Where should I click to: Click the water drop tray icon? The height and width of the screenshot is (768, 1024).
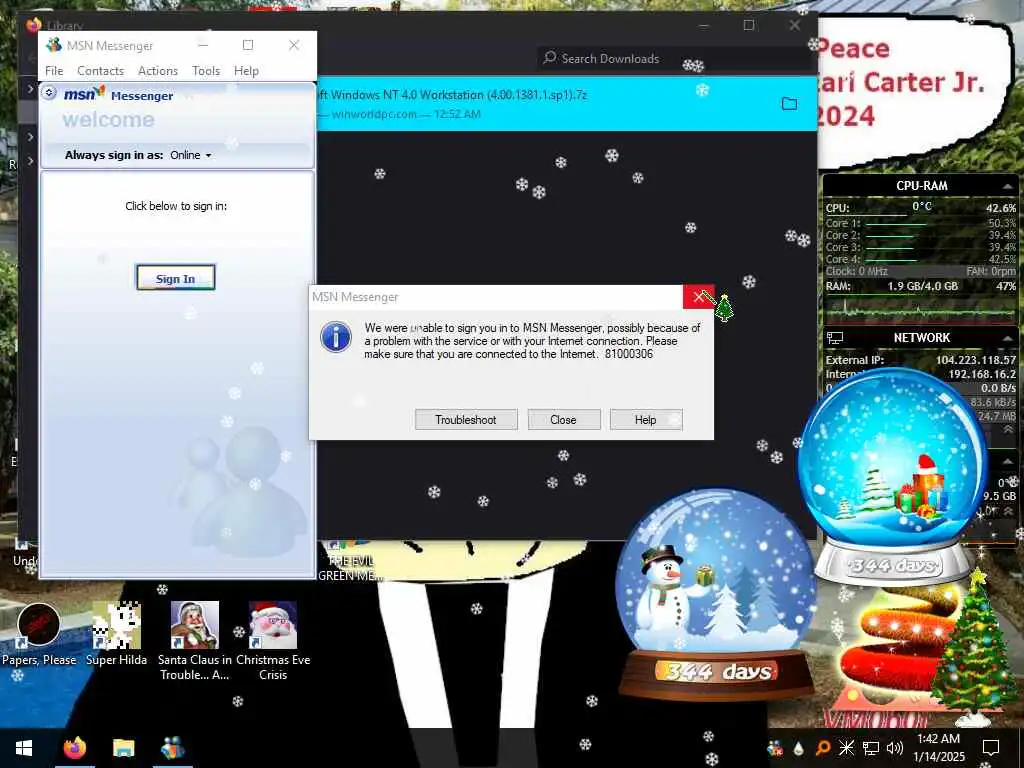point(799,748)
